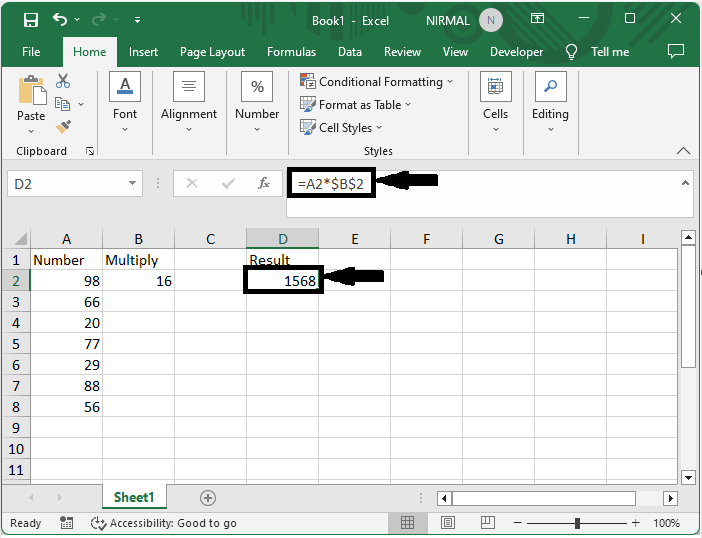
Task: Add a new sheet with plus button
Action: coord(208,498)
